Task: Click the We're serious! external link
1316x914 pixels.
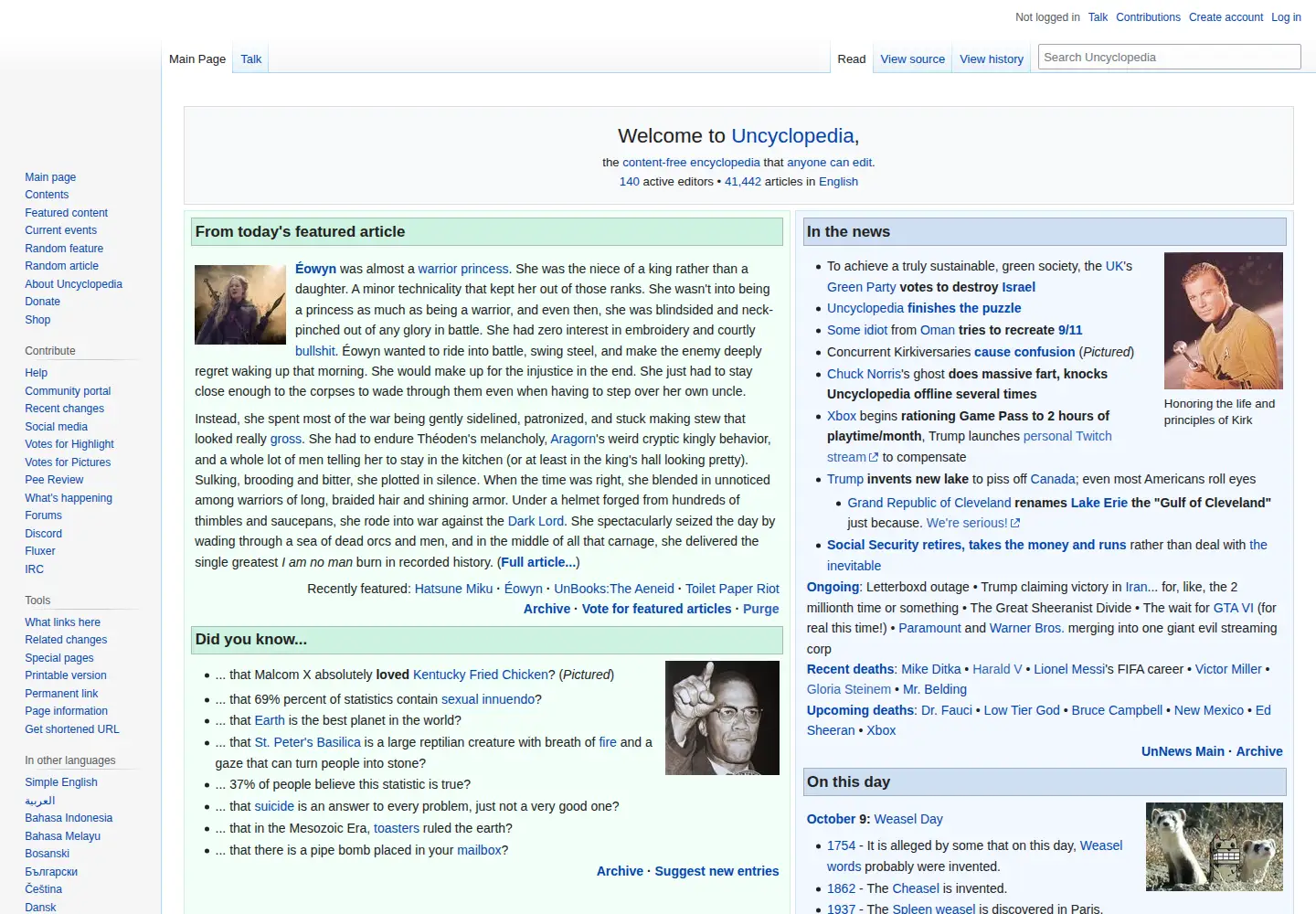Action: (x=973, y=523)
